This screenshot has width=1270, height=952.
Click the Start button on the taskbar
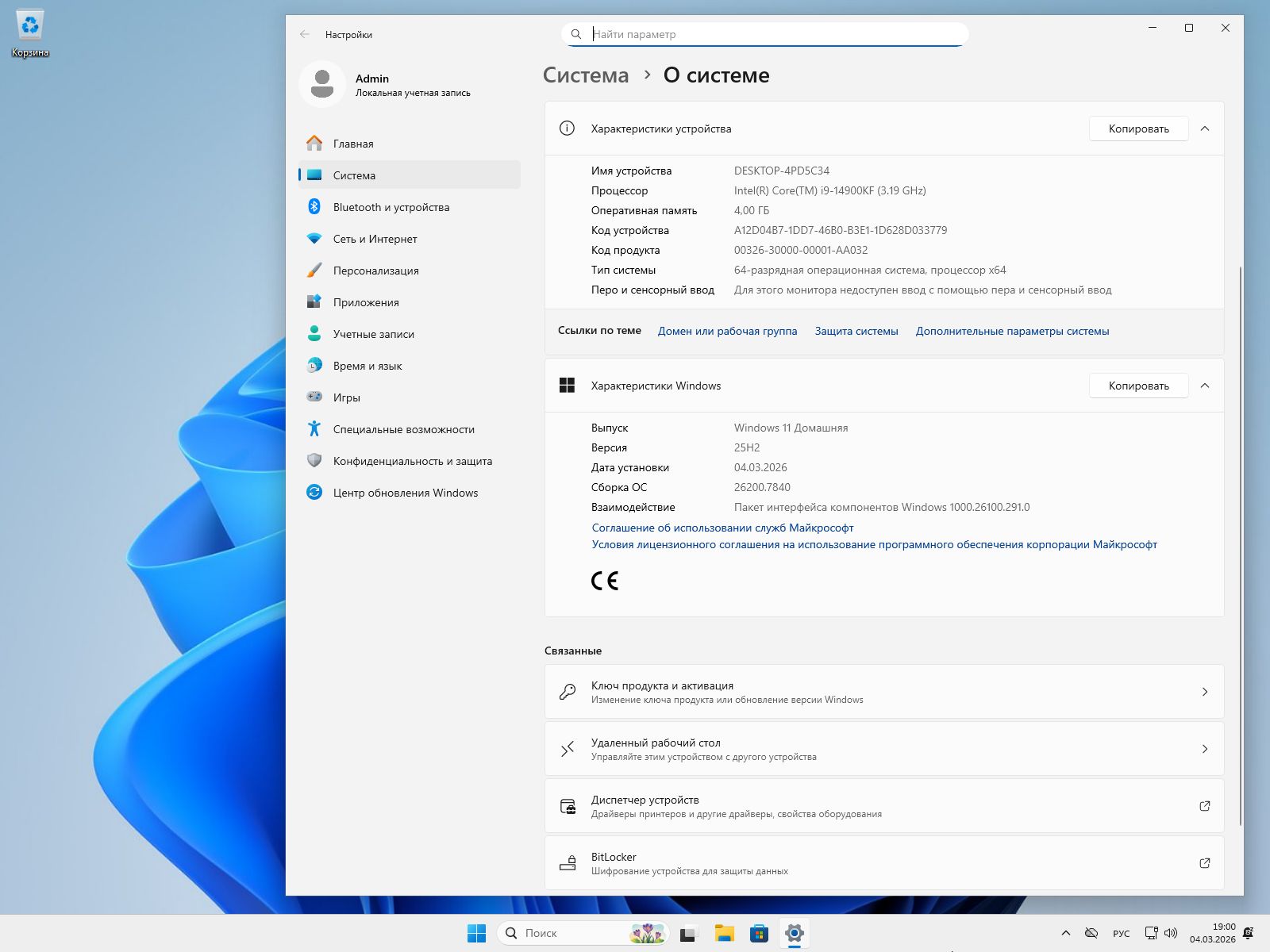(477, 933)
